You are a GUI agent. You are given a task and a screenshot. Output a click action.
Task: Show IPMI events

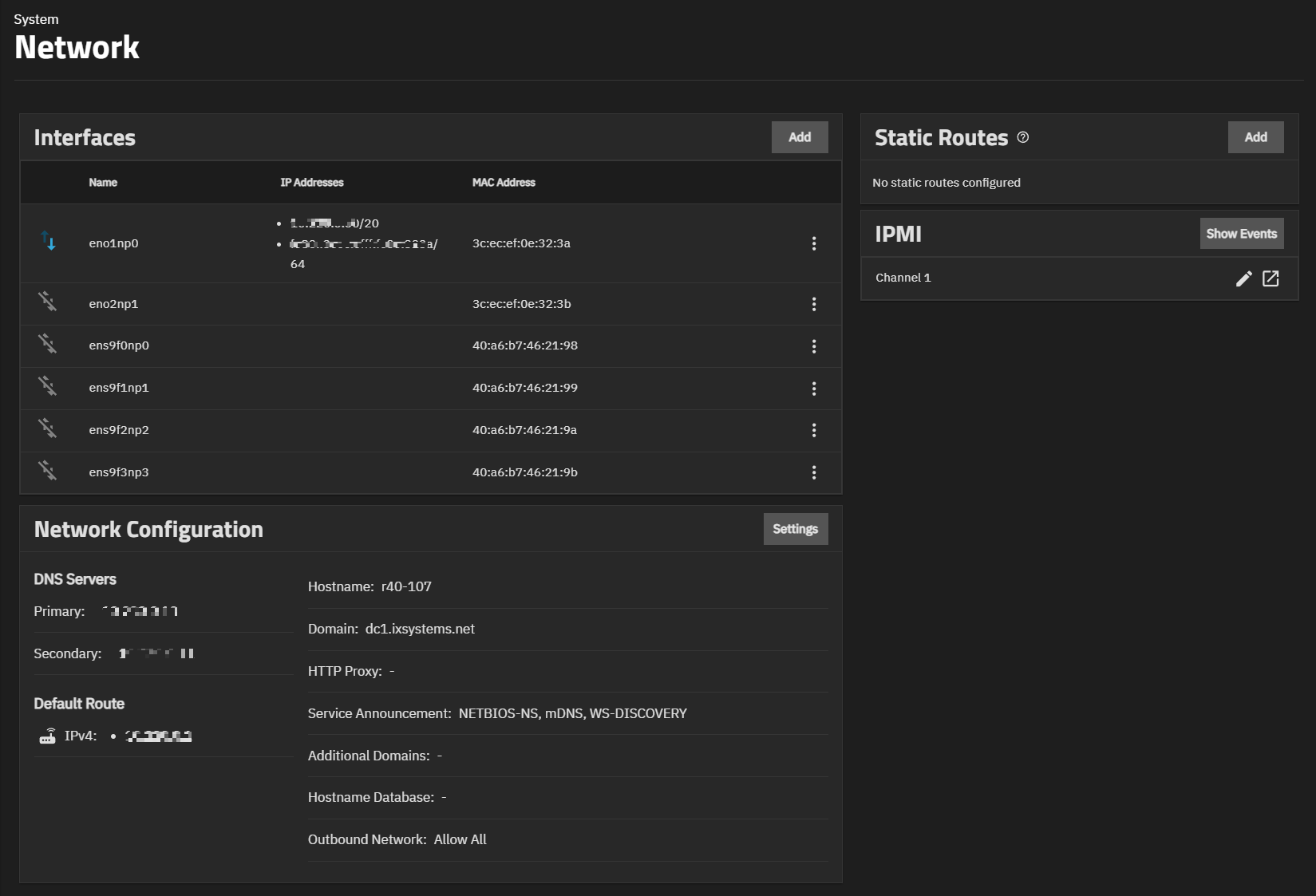coord(1241,234)
